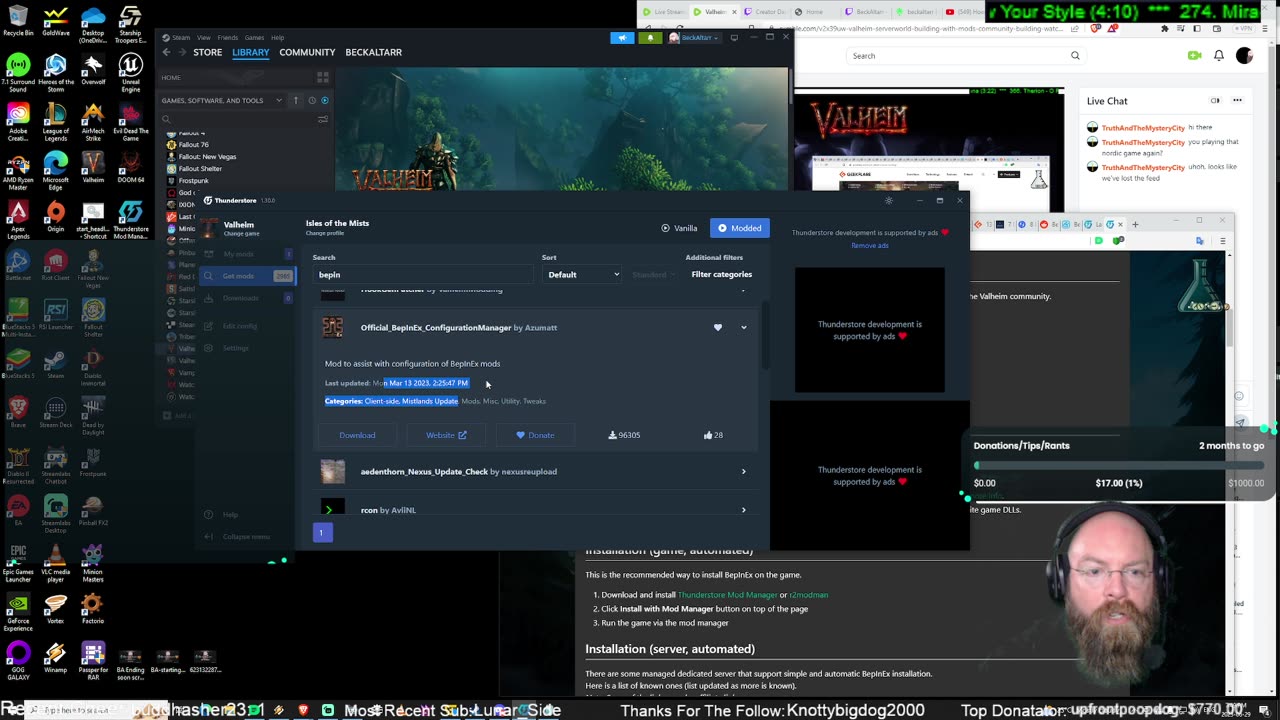Open Vortex desktop shortcut
The height and width of the screenshot is (720, 1280).
(56, 609)
